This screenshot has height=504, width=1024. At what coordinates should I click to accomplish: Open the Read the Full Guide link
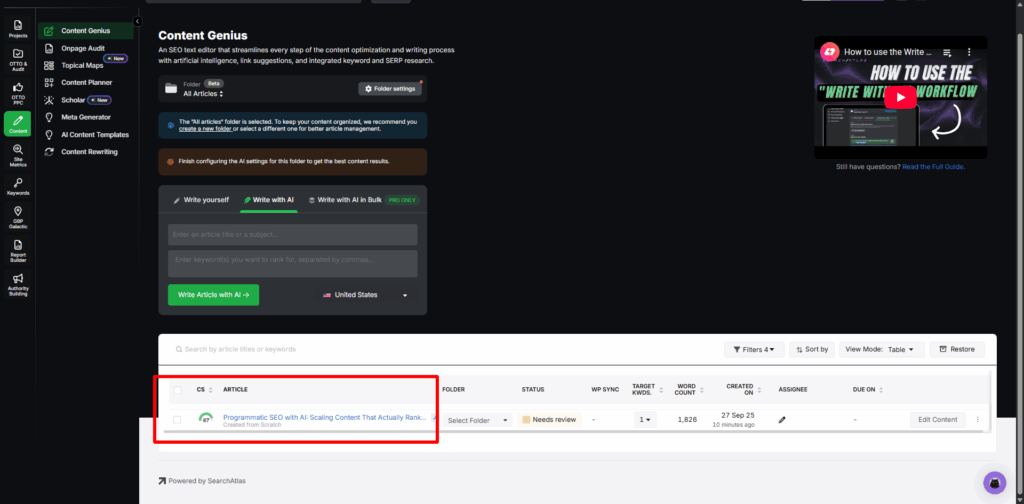[x=934, y=166]
